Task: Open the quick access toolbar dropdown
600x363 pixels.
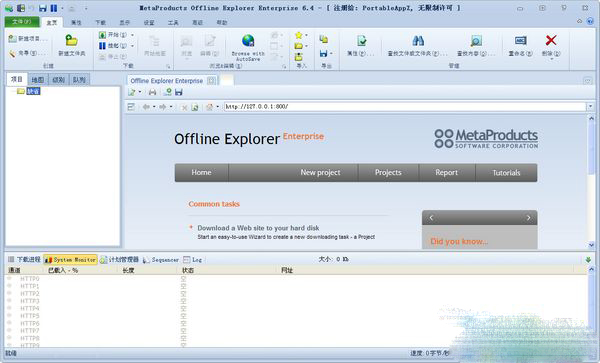Action: pos(86,8)
